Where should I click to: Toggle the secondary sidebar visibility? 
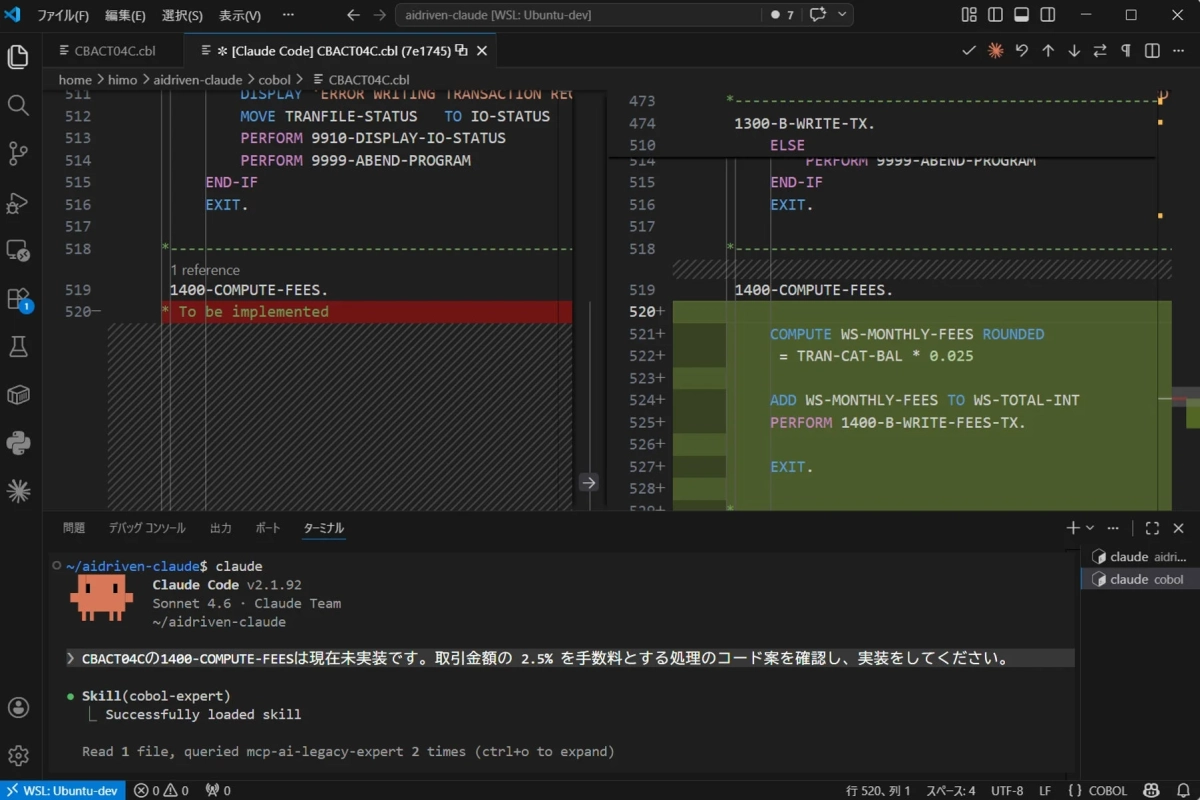click(1047, 15)
